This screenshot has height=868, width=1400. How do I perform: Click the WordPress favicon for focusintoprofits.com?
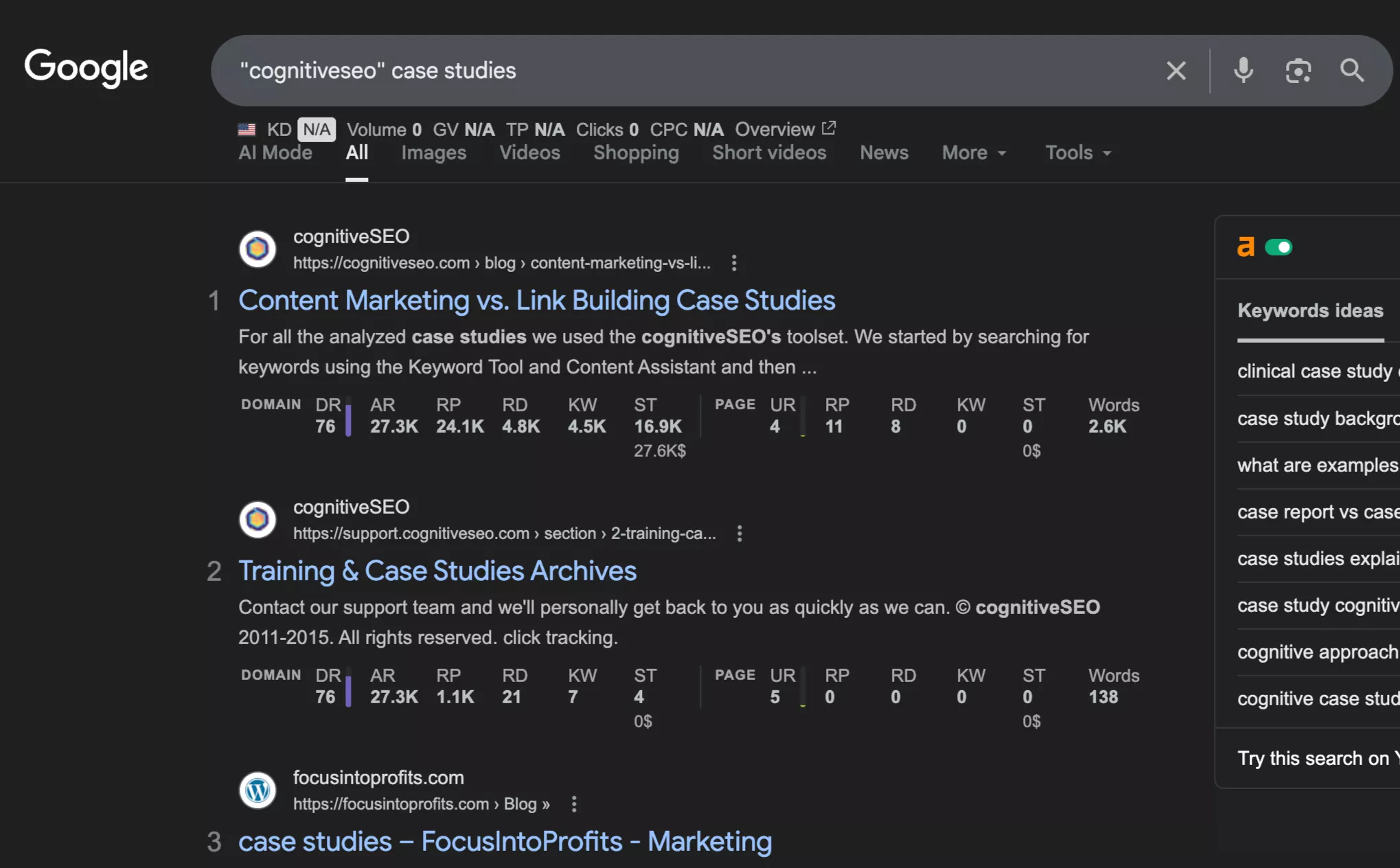tap(257, 790)
